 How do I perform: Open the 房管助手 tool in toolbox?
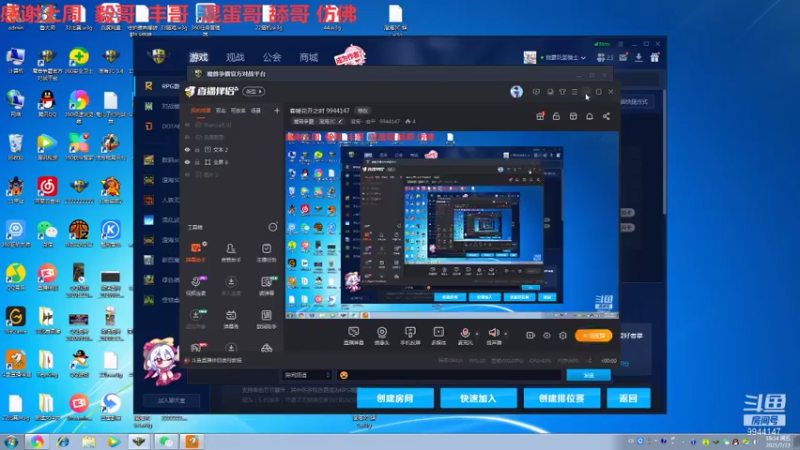231,253
